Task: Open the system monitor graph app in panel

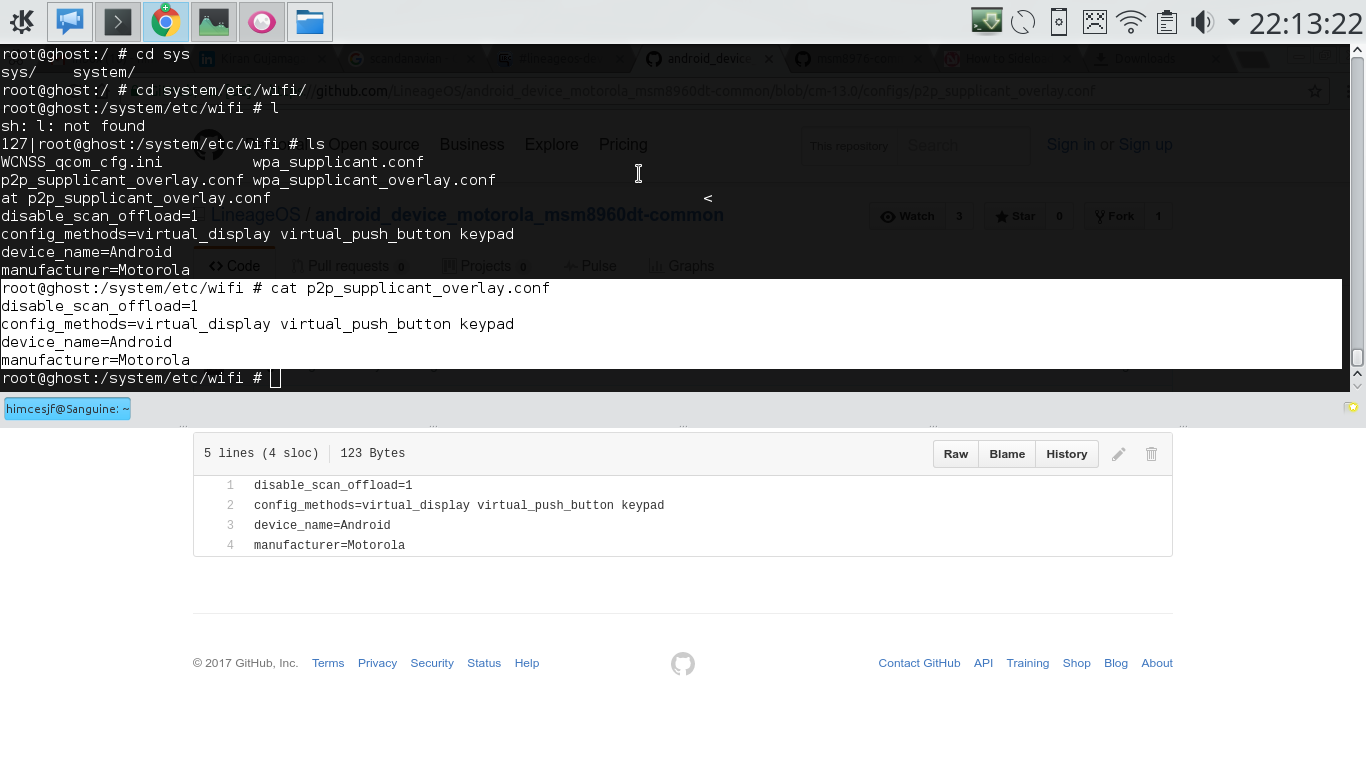Action: [213, 21]
